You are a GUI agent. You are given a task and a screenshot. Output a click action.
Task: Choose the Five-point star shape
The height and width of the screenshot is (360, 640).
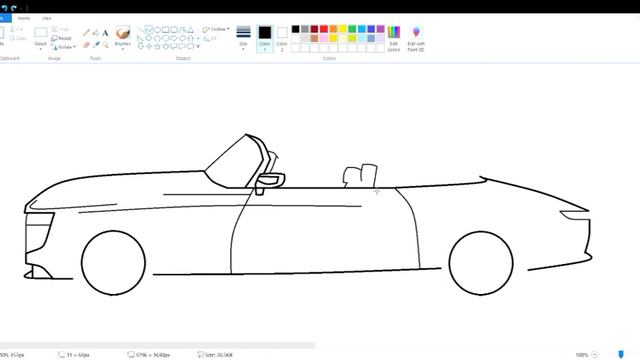pos(157,47)
